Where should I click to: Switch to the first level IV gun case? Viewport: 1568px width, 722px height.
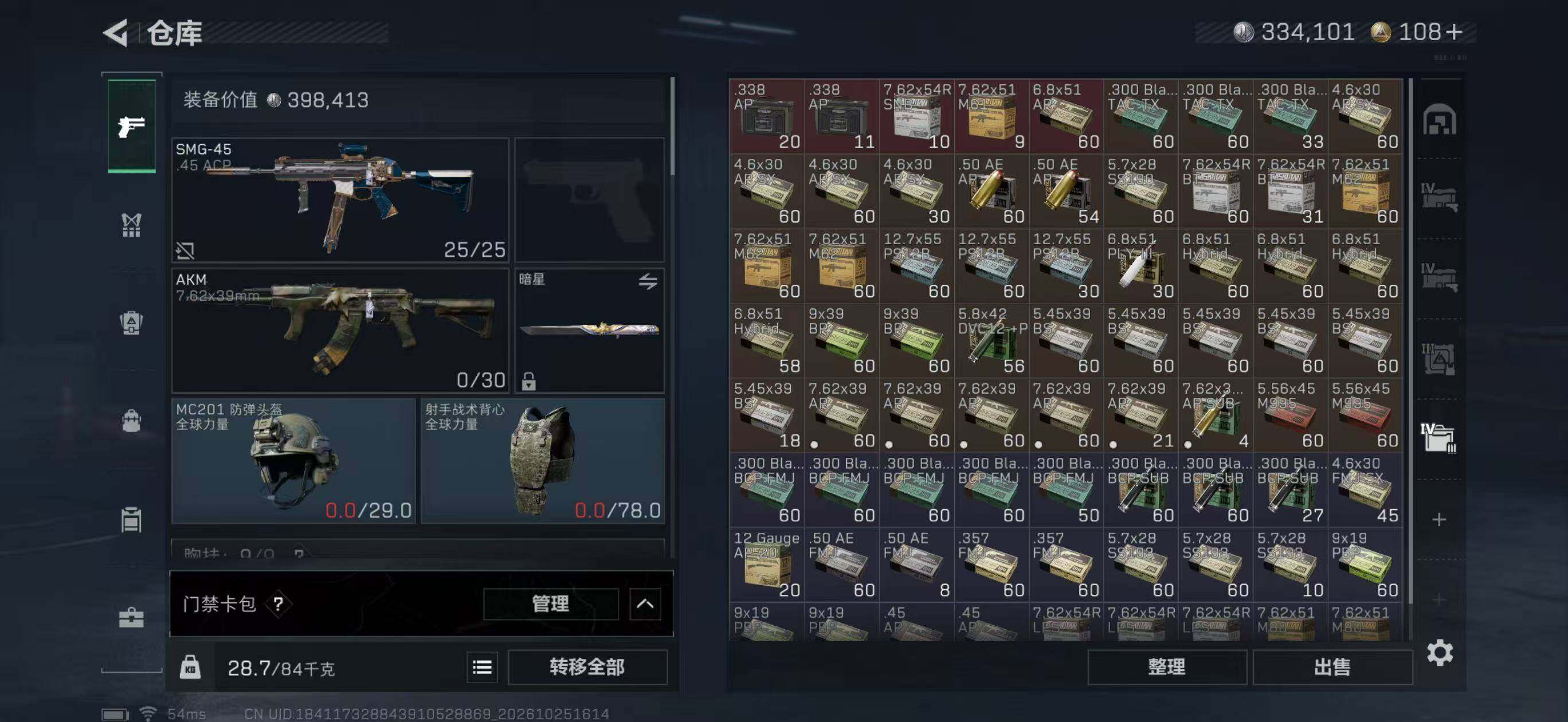pyautogui.click(x=1439, y=197)
